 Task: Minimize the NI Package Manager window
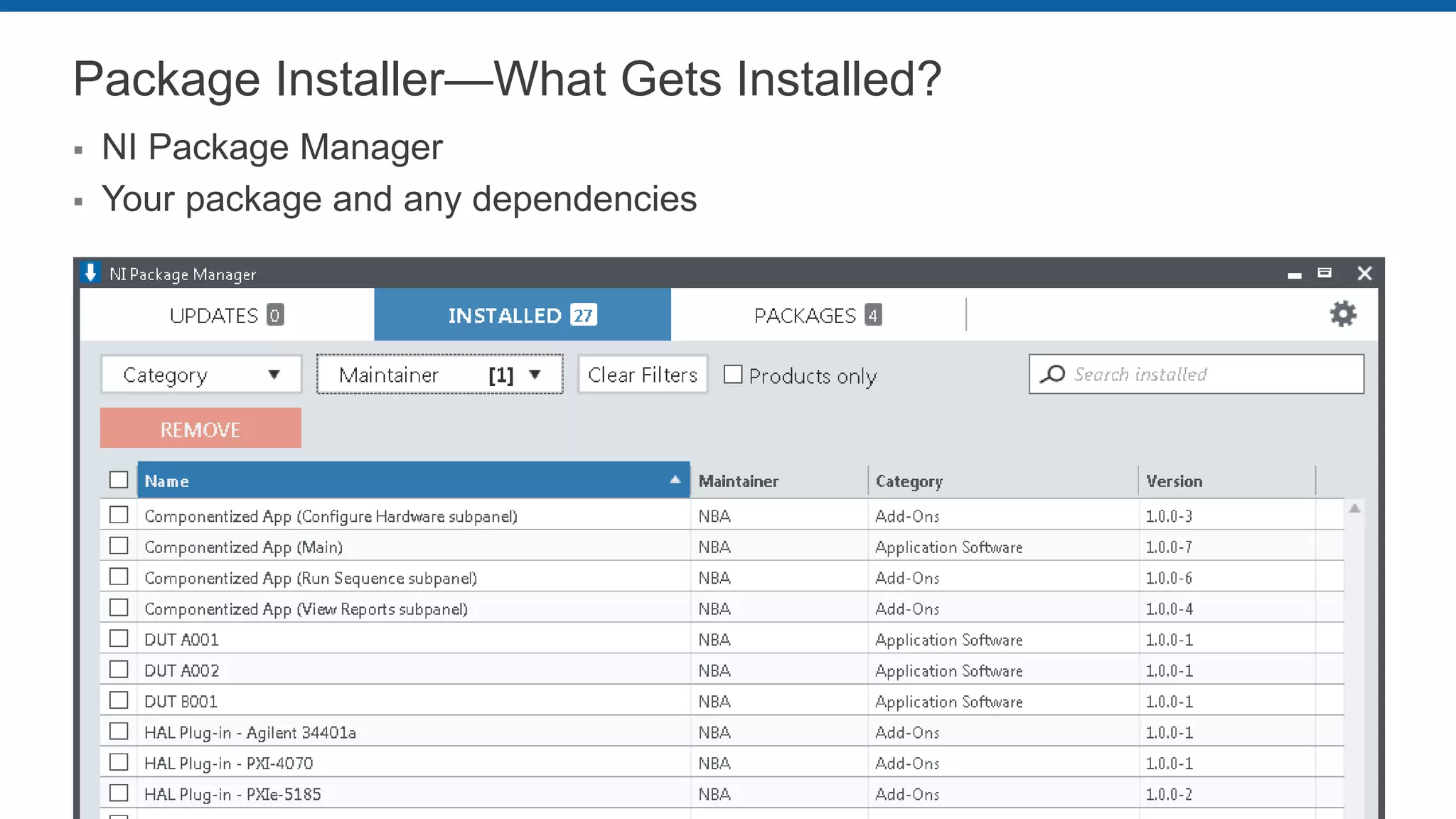click(1295, 274)
